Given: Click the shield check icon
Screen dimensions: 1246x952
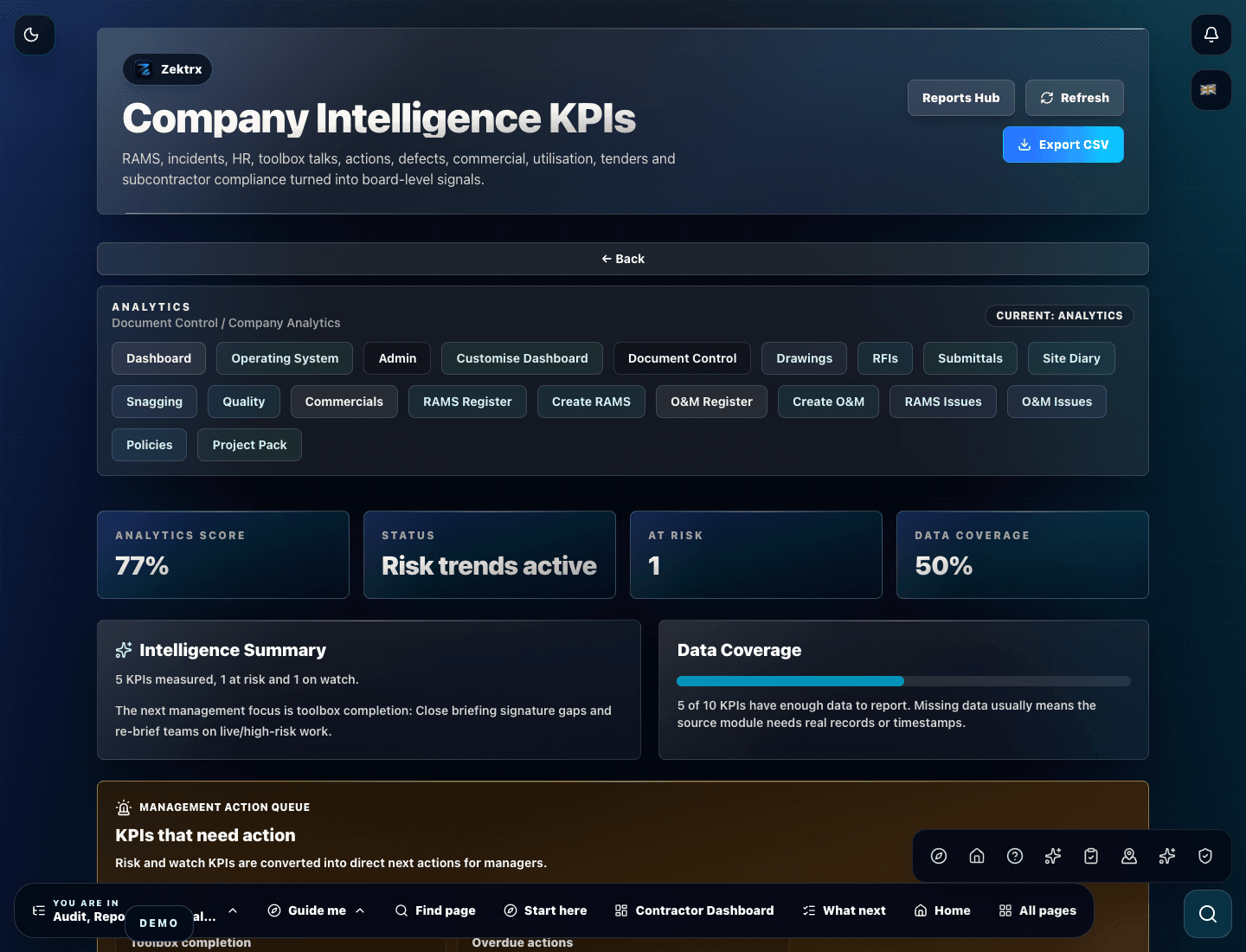Looking at the screenshot, I should (x=1205, y=856).
